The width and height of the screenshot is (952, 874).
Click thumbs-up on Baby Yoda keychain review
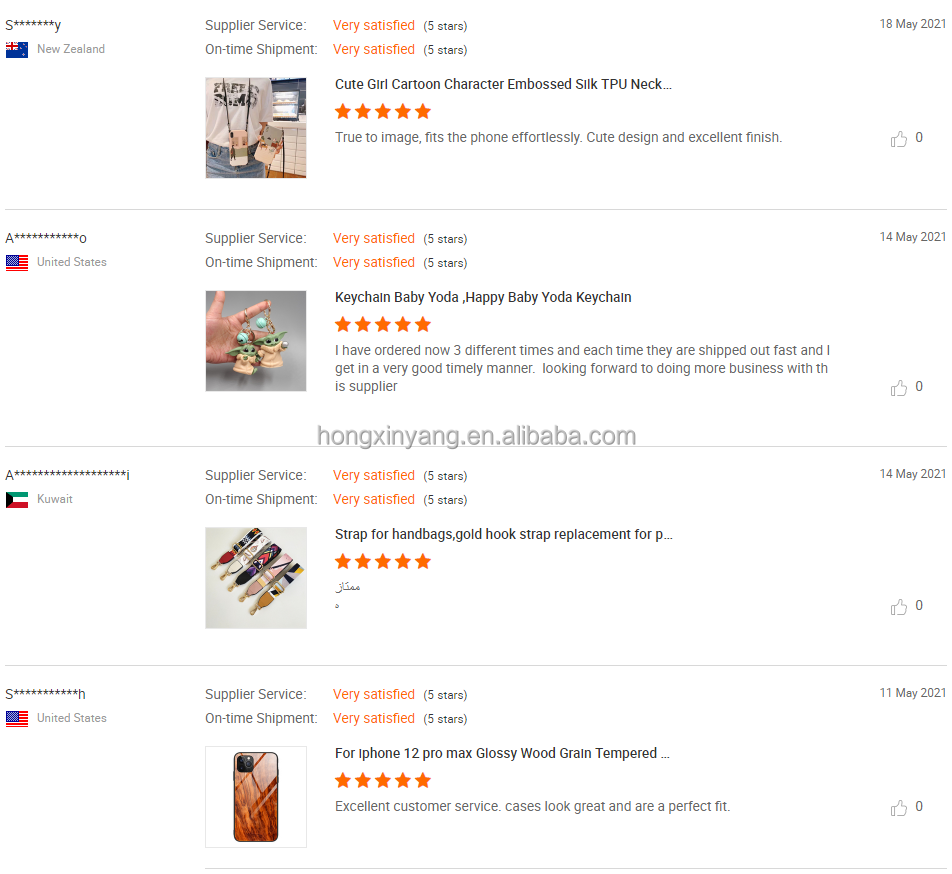pyautogui.click(x=898, y=388)
